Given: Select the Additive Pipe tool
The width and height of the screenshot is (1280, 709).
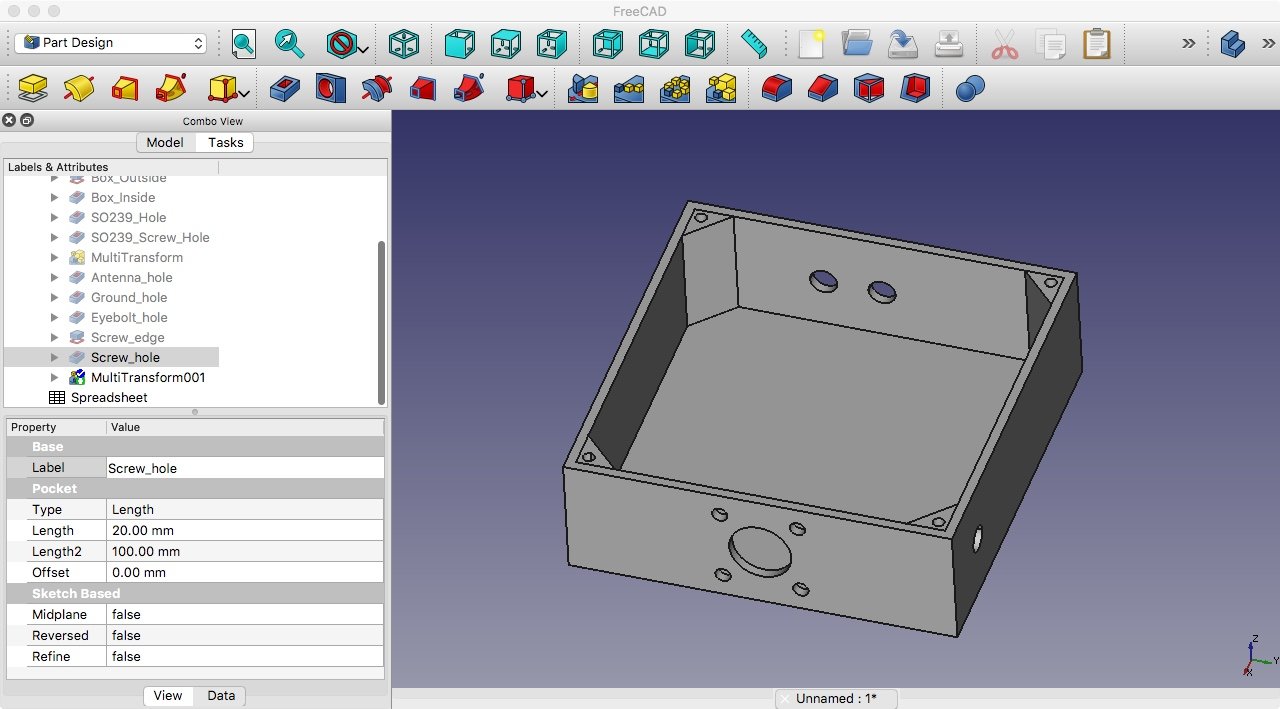Looking at the screenshot, I should [x=171, y=88].
